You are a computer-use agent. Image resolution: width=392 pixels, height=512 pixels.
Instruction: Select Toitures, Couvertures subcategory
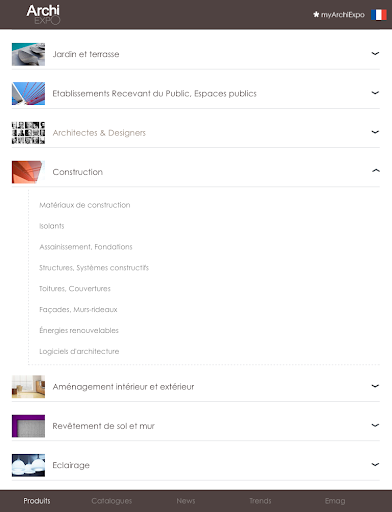75,289
